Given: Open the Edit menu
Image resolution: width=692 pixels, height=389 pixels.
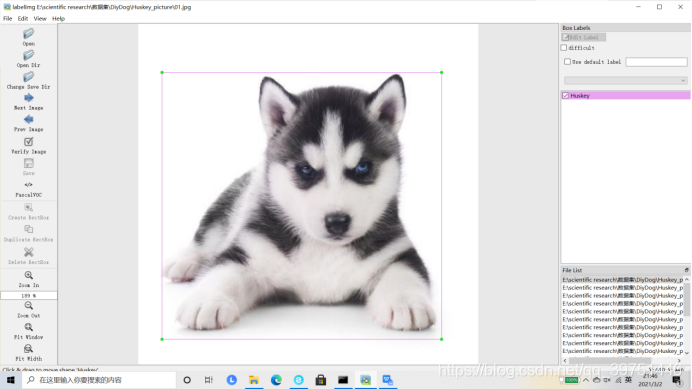Looking at the screenshot, I should pos(23,19).
